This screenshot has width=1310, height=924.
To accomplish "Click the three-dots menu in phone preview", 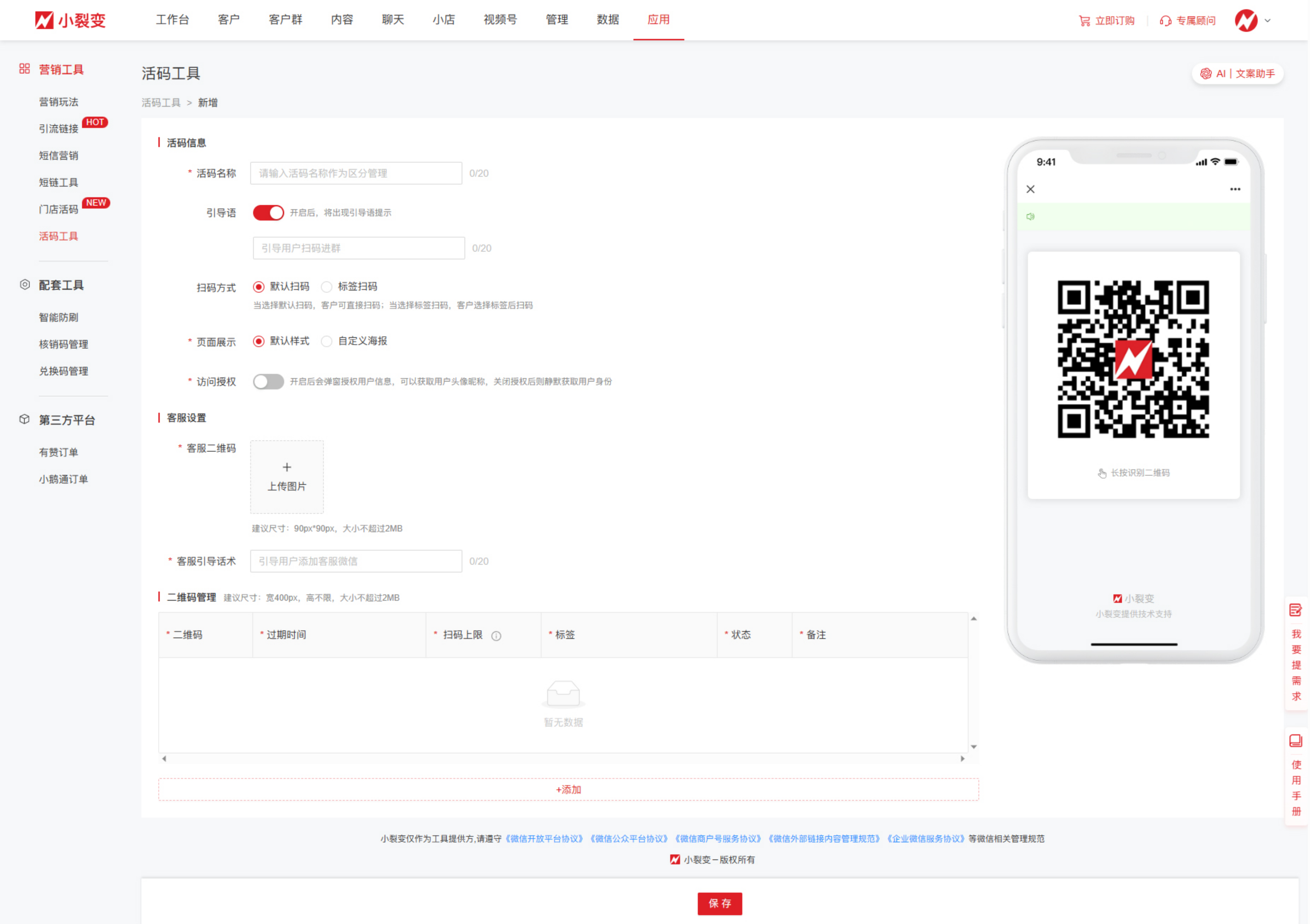I will click(x=1235, y=189).
